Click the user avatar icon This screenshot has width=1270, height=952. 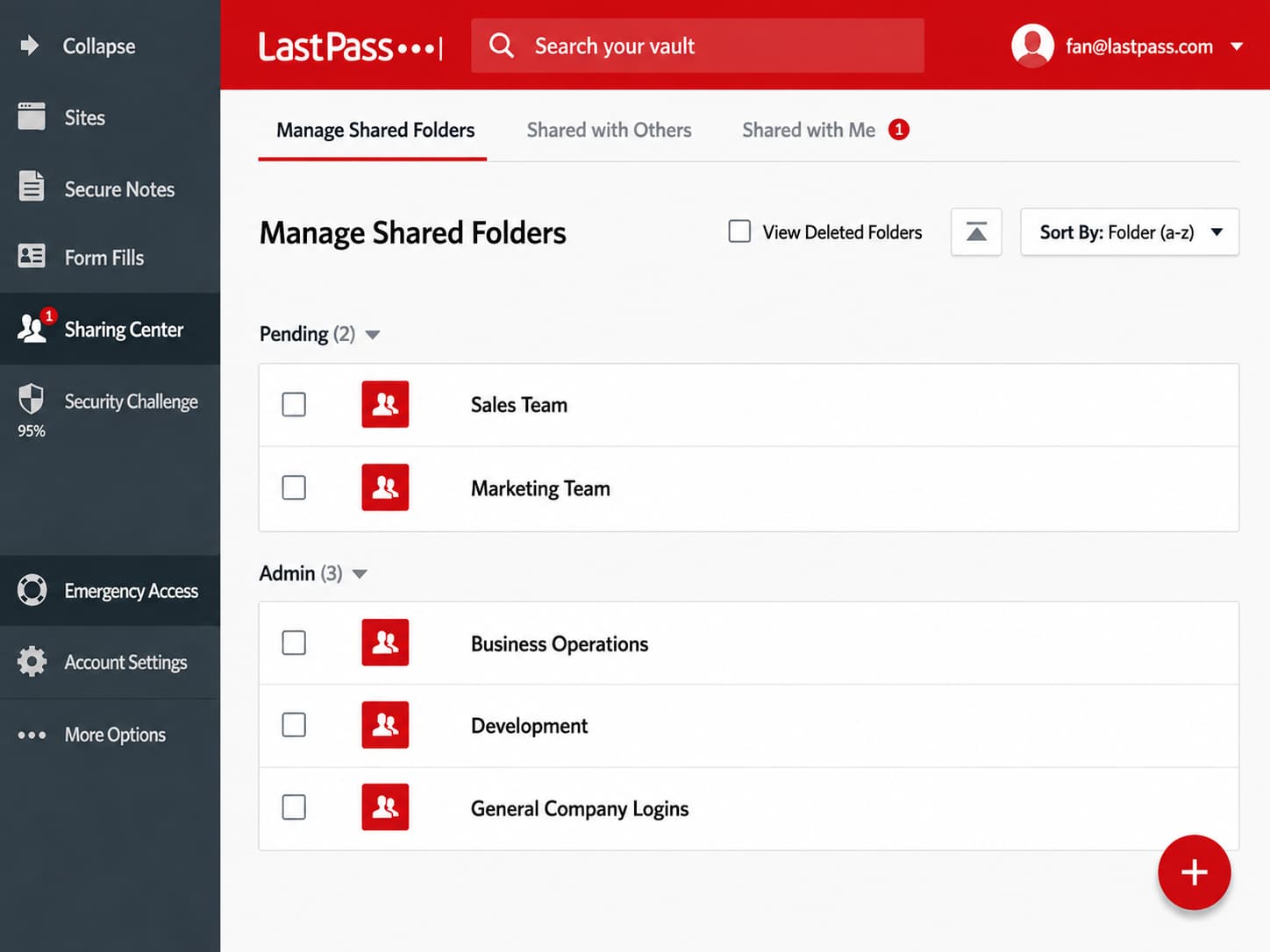[1032, 46]
